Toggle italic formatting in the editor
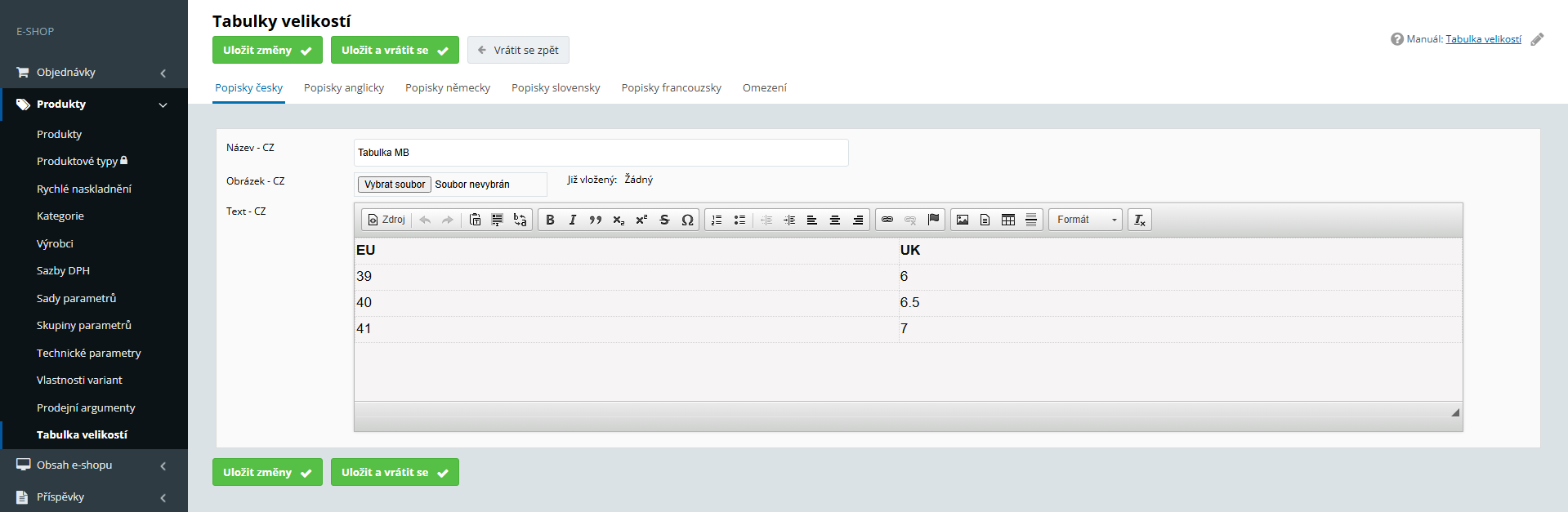The image size is (1568, 512). tap(573, 220)
